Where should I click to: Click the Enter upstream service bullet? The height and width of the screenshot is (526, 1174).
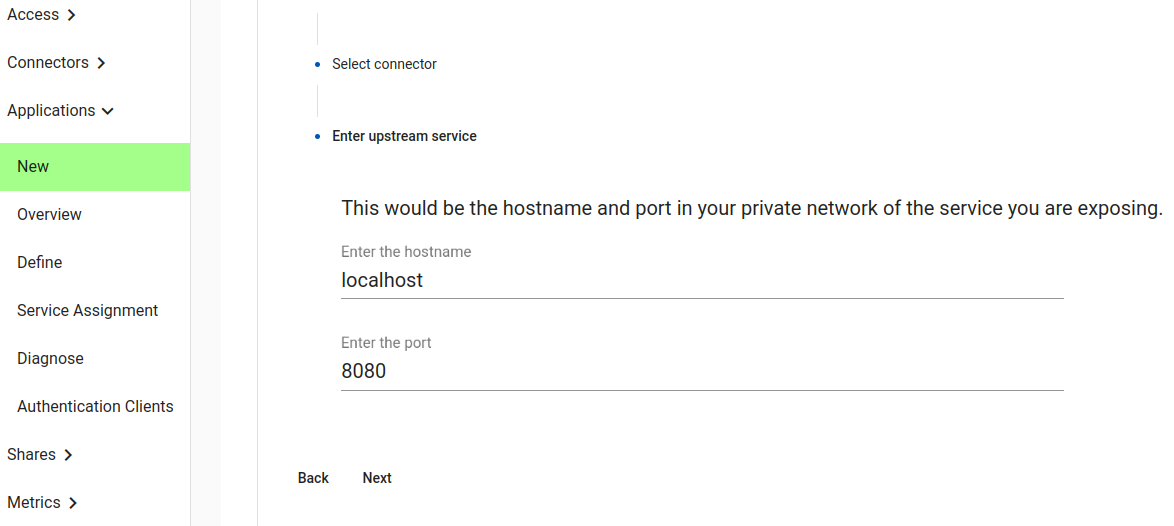pyautogui.click(x=318, y=136)
